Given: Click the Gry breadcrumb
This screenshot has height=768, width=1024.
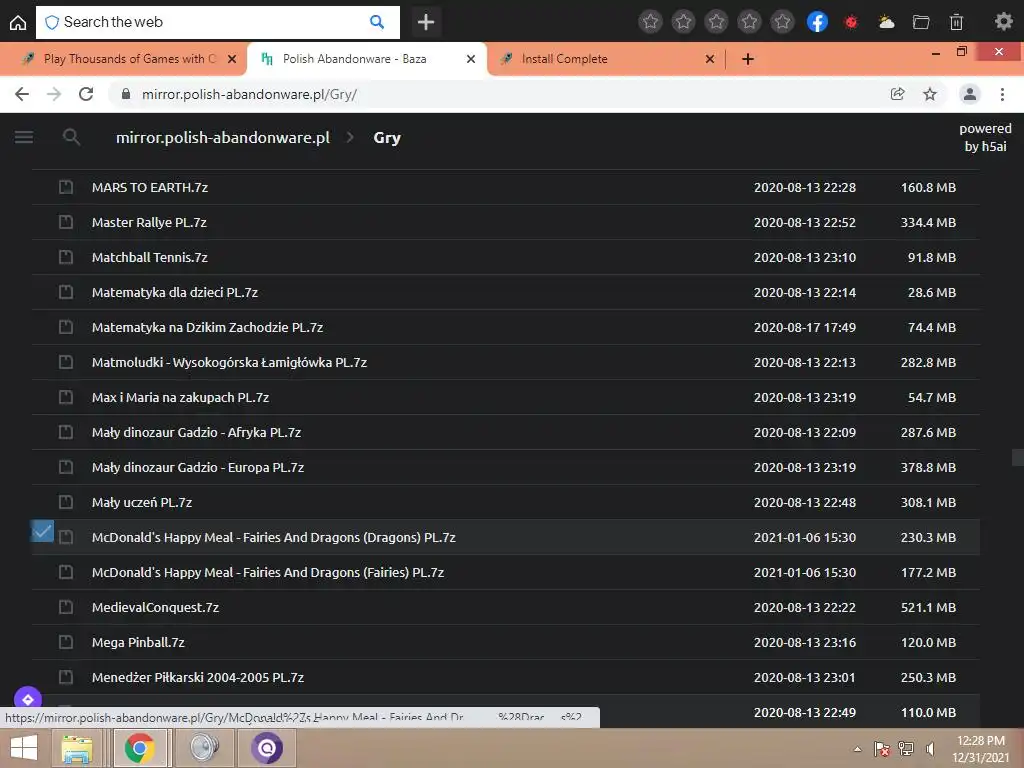Looking at the screenshot, I should pos(387,138).
